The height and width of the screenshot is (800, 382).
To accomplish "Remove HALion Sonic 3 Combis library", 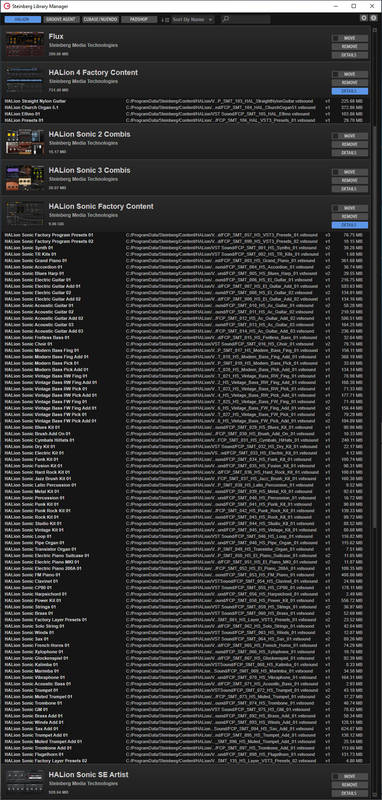I will tap(350, 180).
